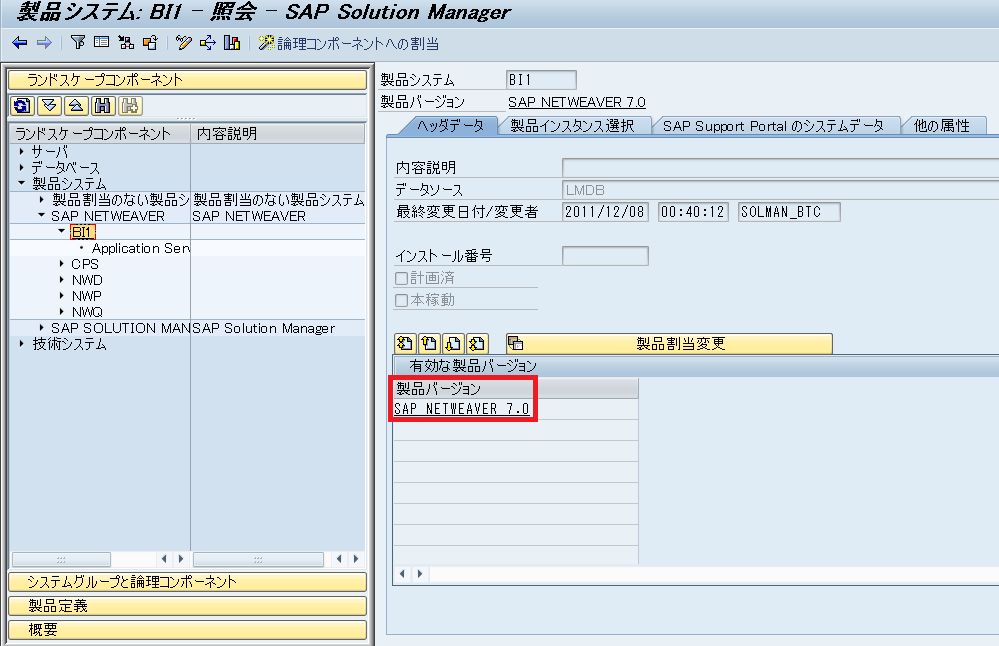Image resolution: width=999 pixels, height=646 pixels.
Task: Collapse all tree nodes icon
Action: [x=76, y=106]
